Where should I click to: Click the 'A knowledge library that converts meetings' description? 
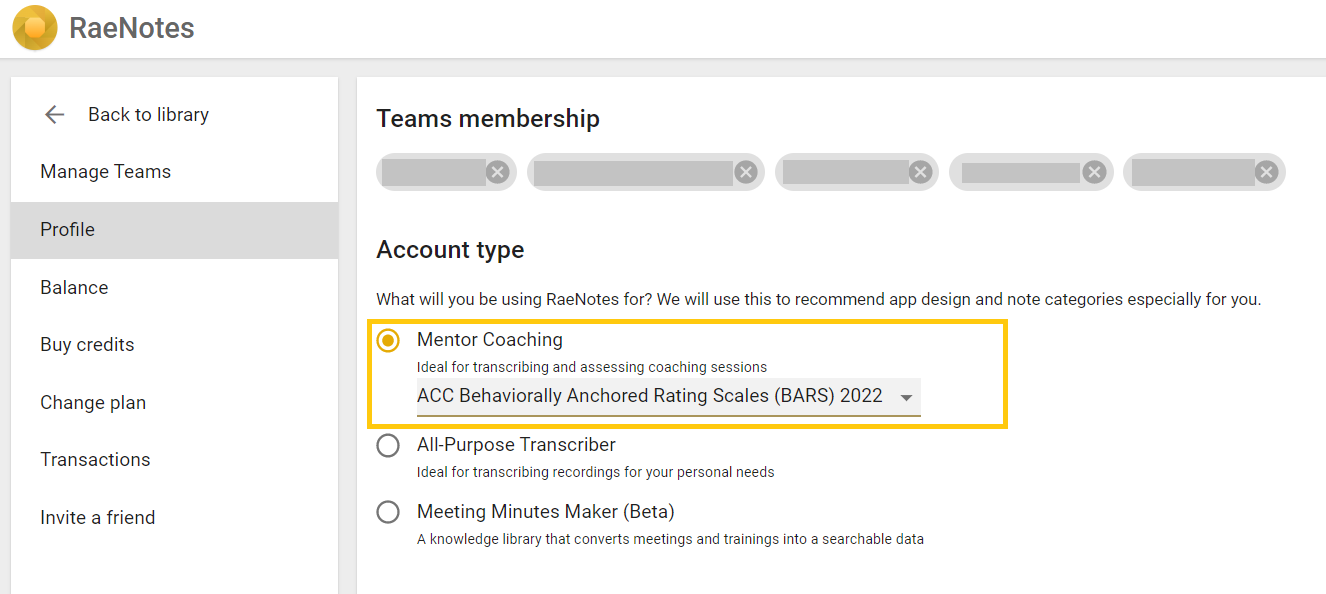click(x=670, y=539)
